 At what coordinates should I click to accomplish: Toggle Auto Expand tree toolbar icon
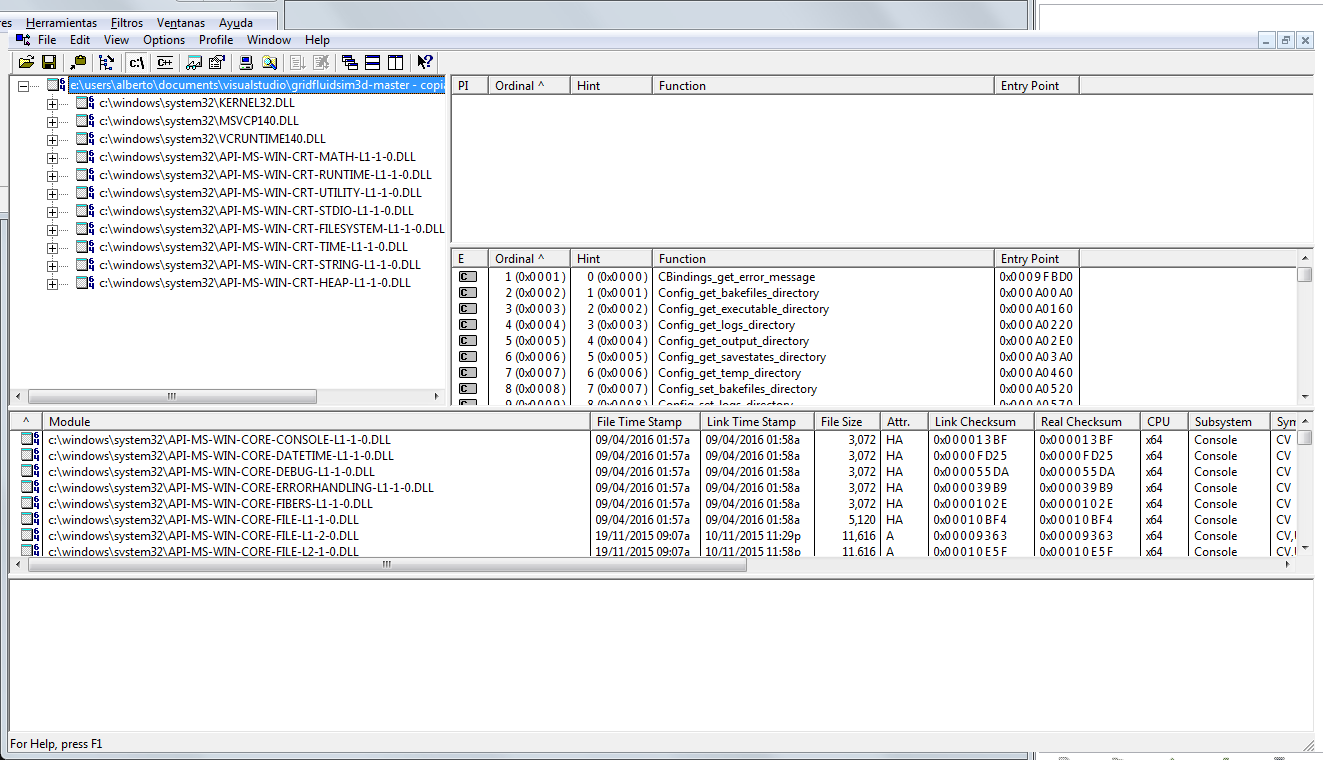coord(106,62)
